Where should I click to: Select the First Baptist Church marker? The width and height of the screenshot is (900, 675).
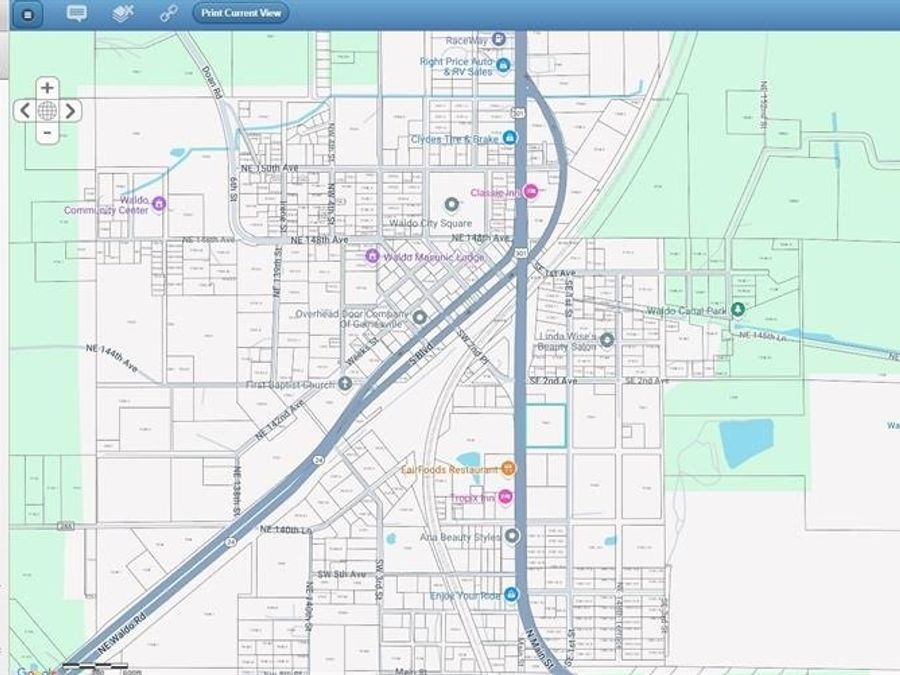[345, 384]
